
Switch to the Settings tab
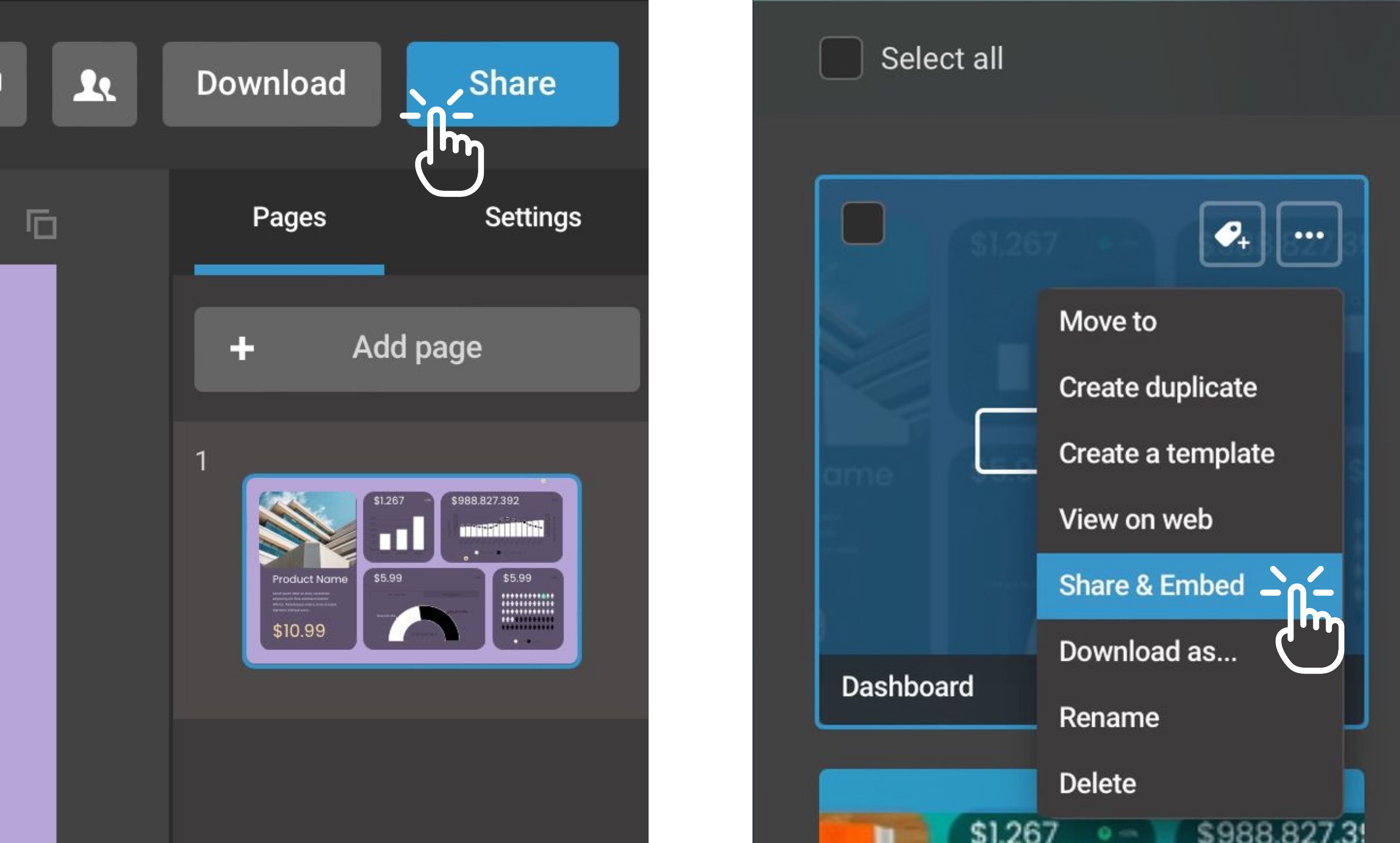pyautogui.click(x=533, y=218)
